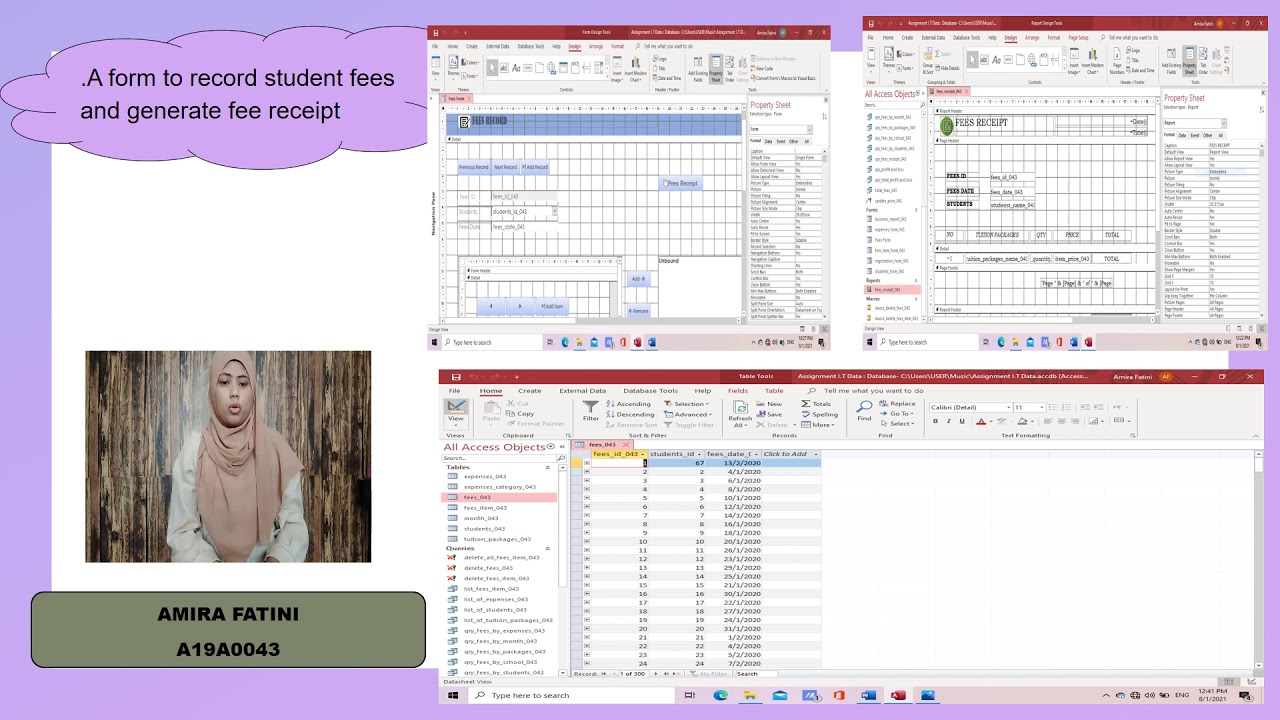The width and height of the screenshot is (1280, 720).
Task: Click Toggle Filter in Sort & Filter
Action: [690, 424]
